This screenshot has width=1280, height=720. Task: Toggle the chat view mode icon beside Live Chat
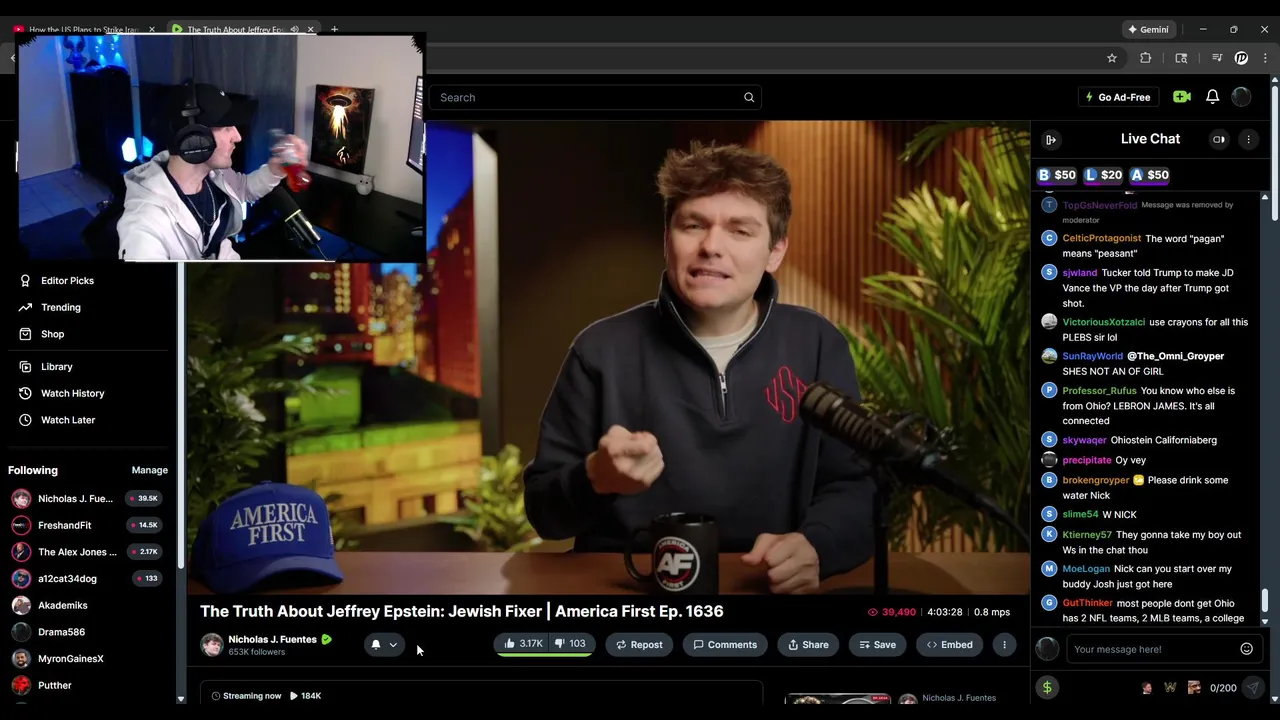click(1219, 140)
